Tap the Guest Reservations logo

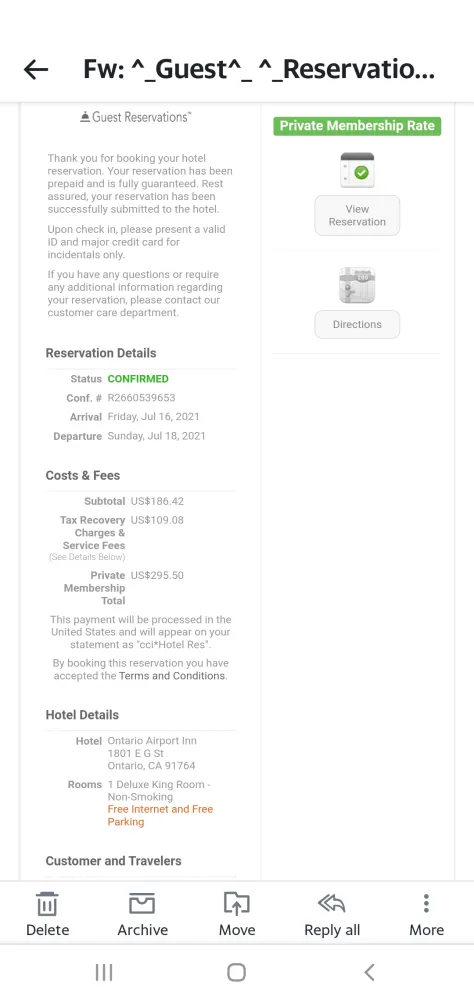coord(136,117)
